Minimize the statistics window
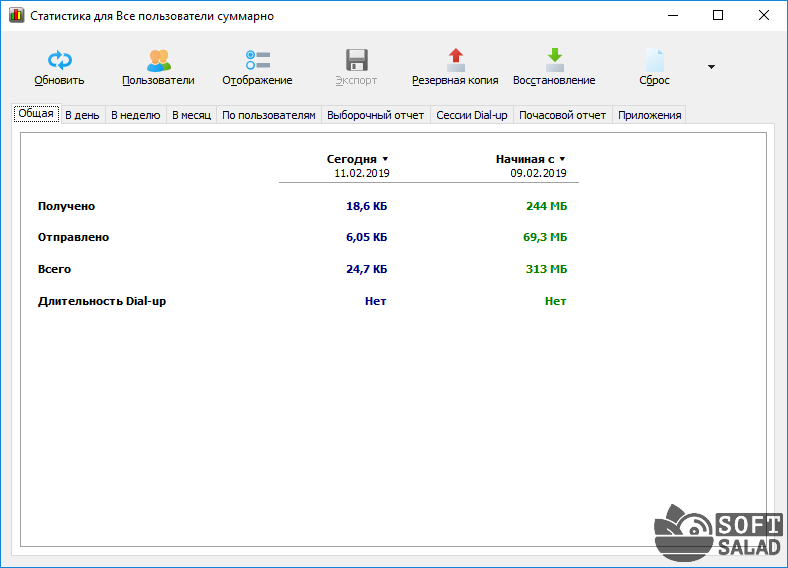The width and height of the screenshot is (788, 568). (673, 16)
